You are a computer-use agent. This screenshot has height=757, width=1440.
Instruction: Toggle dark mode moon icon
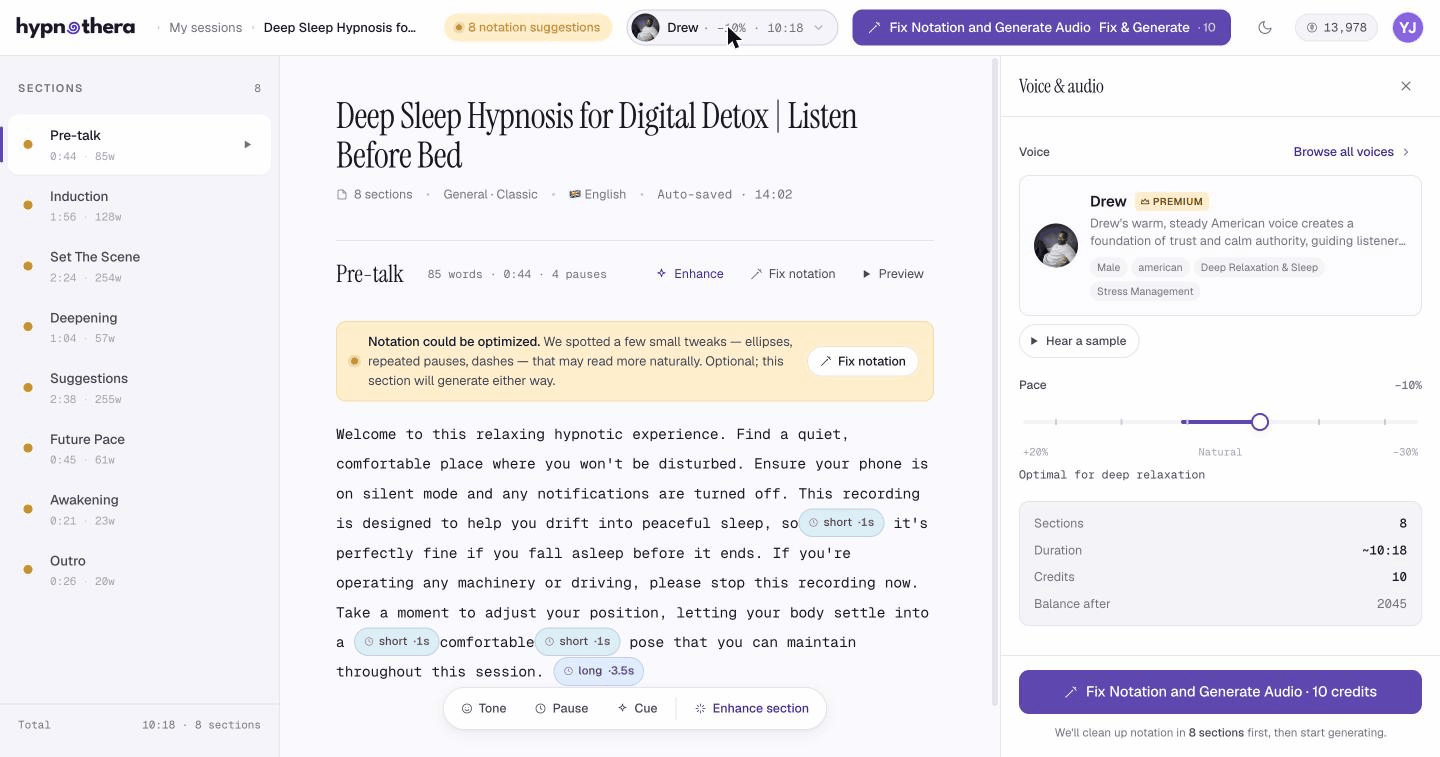[x=1265, y=28]
